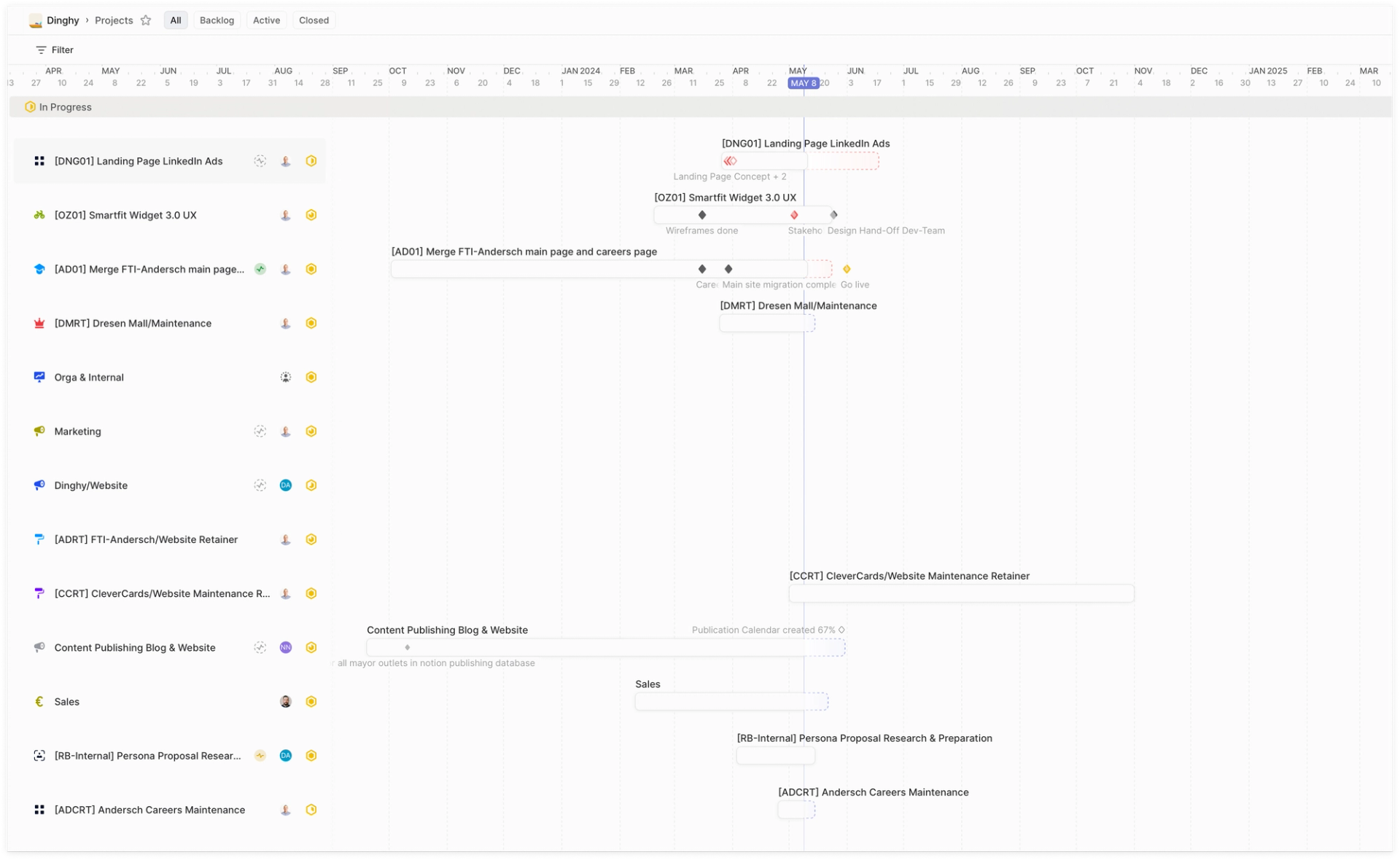Click the filter icon to filter projects

point(41,49)
